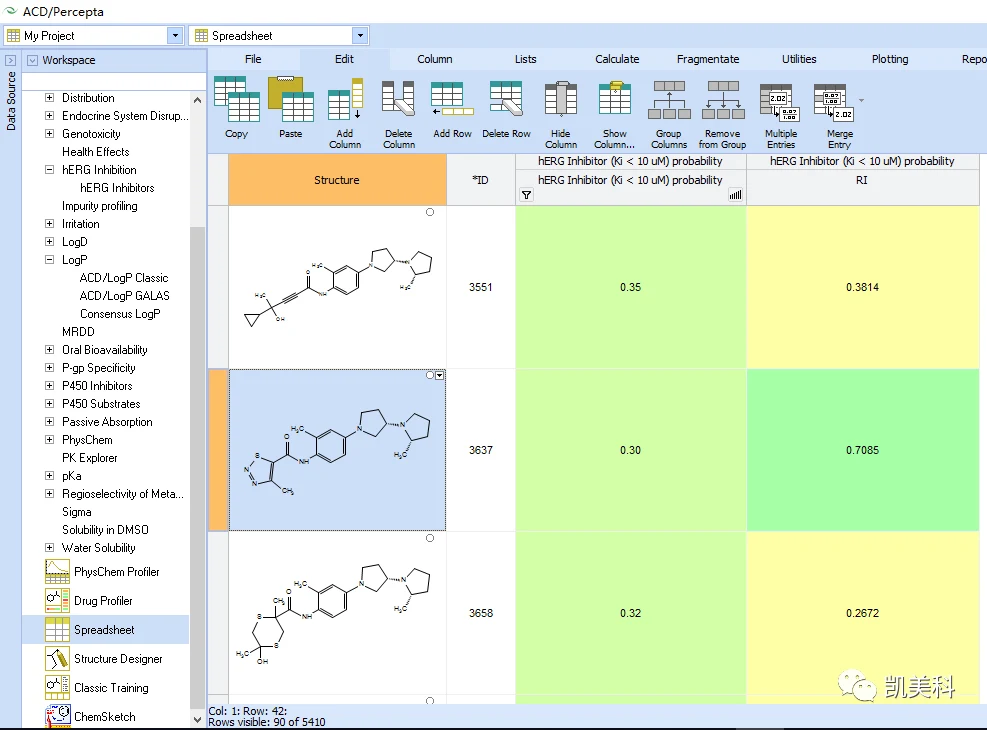Image resolution: width=987 pixels, height=730 pixels.
Task: Select the radio circle on structure 3551
Action: click(x=430, y=212)
